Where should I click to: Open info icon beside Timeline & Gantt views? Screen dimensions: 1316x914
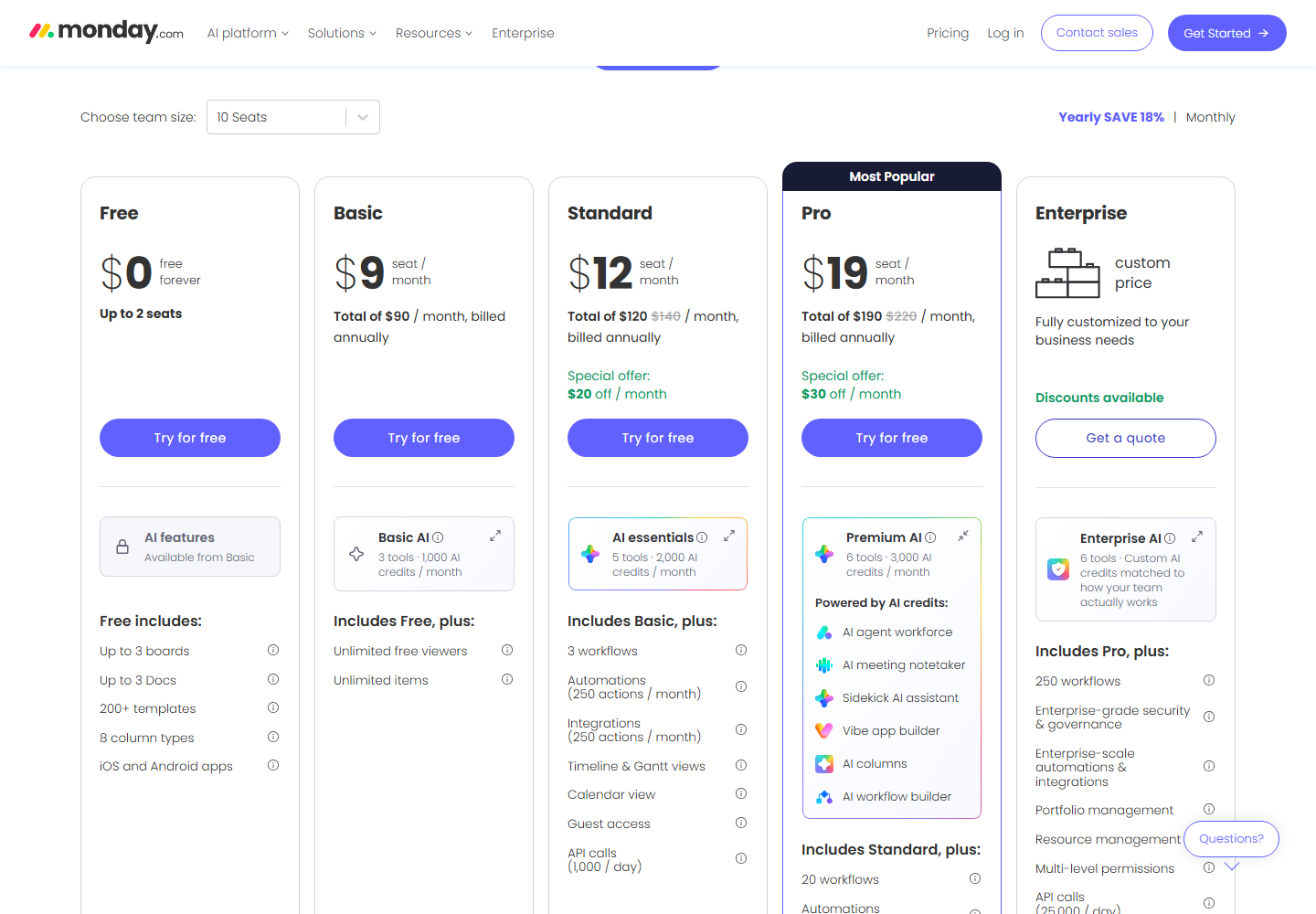pos(741,765)
